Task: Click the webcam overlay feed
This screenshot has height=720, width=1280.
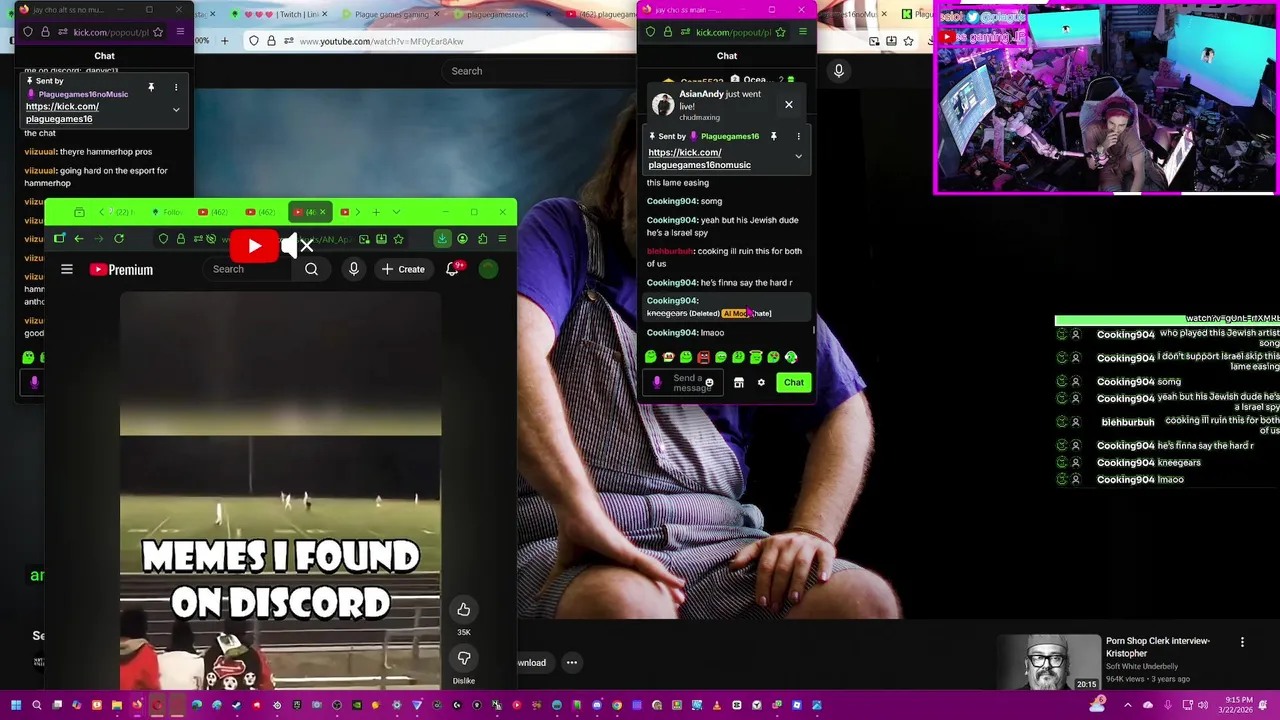Action: [x=1106, y=98]
